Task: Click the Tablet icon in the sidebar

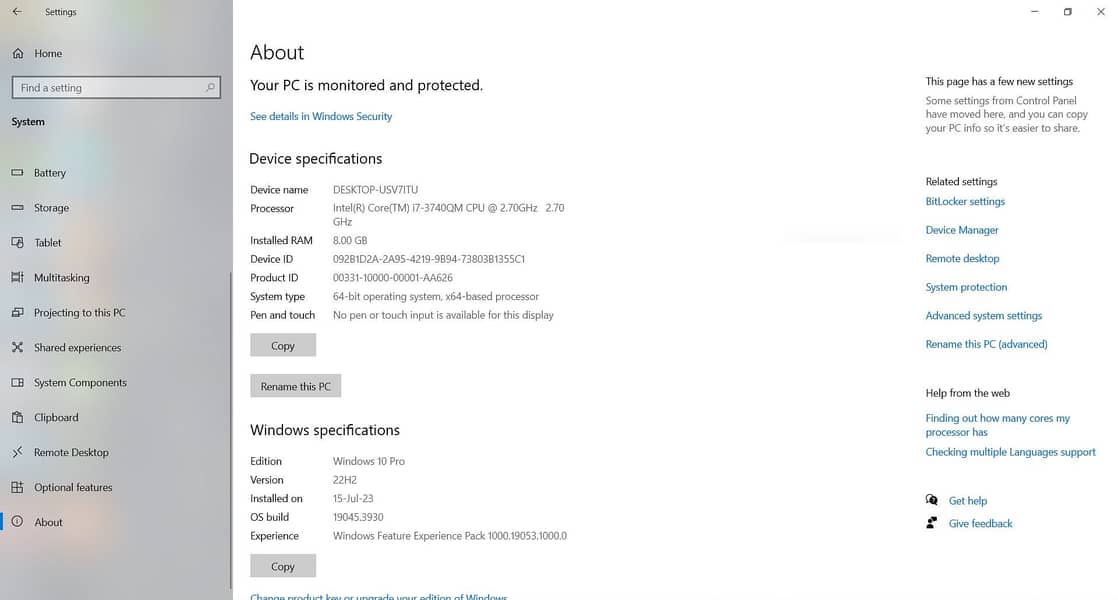Action: point(18,242)
